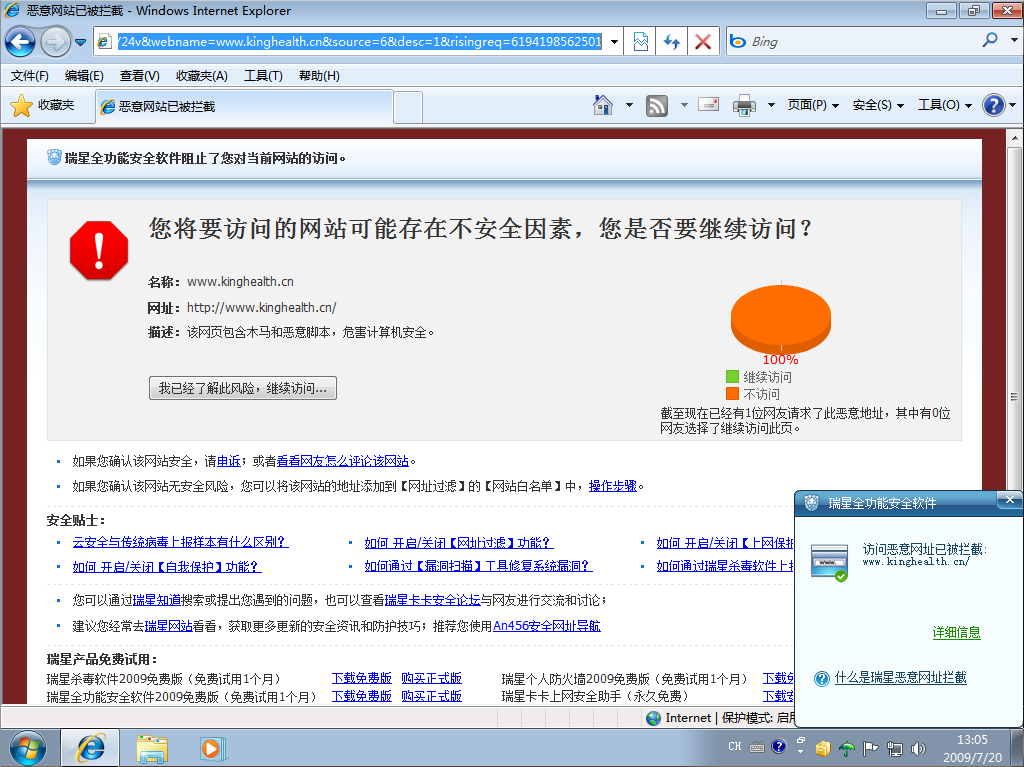This screenshot has width=1024, height=767.
Task: Click the blue Help question mark icon
Action: pyautogui.click(x=993, y=105)
